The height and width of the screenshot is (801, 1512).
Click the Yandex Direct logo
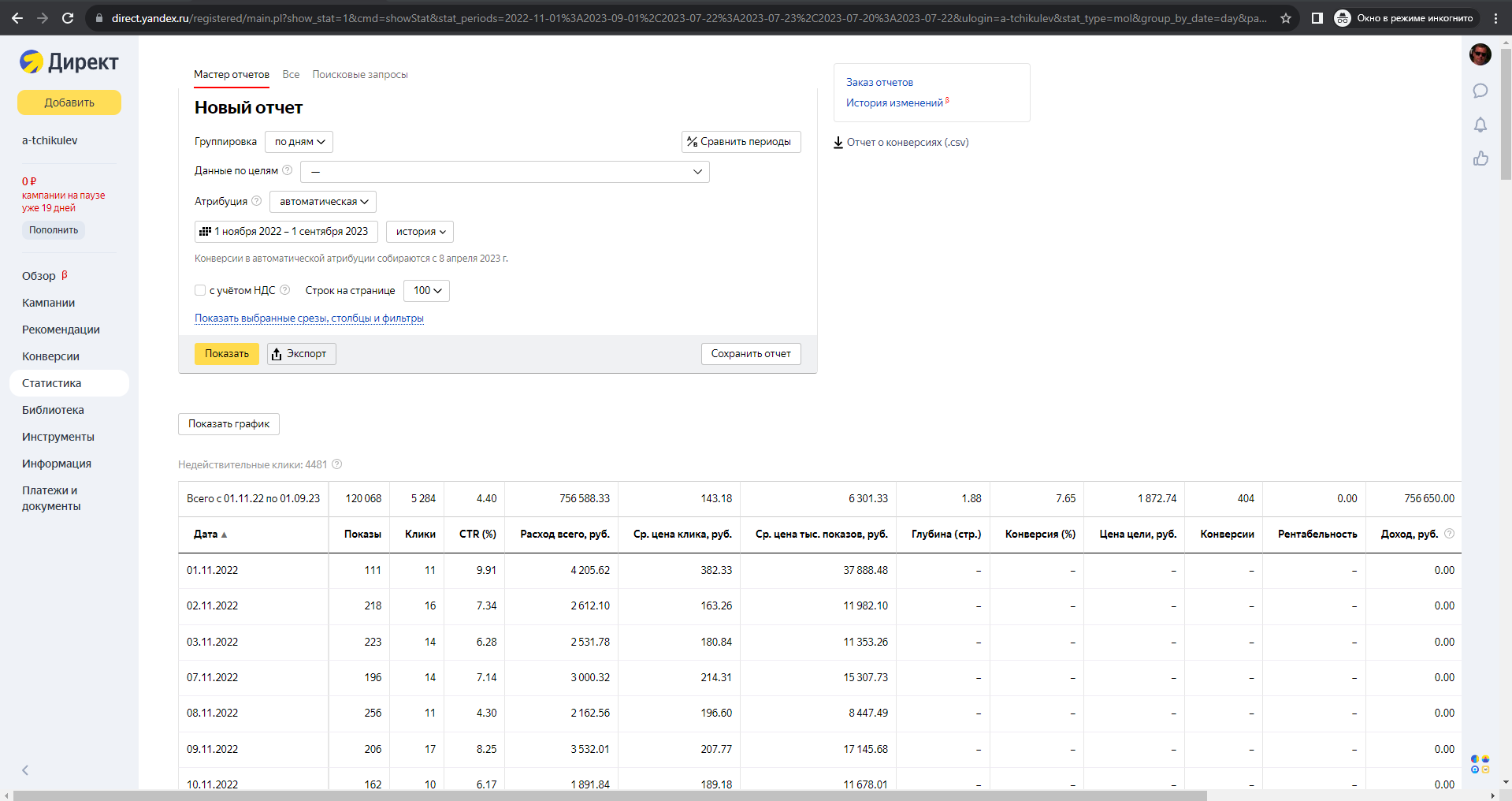click(69, 61)
